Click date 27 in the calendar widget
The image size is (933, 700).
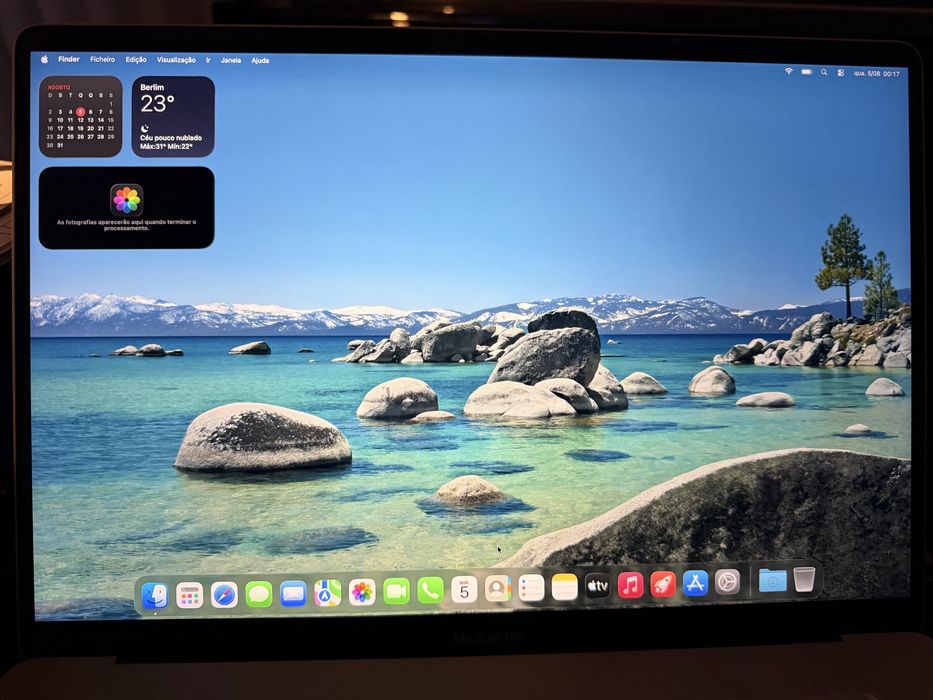click(90, 136)
